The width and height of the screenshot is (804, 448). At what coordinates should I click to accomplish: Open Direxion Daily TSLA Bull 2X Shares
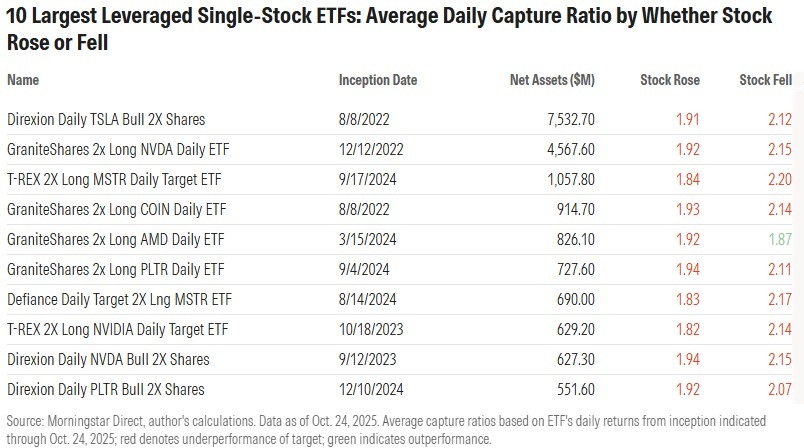pyautogui.click(x=105, y=119)
